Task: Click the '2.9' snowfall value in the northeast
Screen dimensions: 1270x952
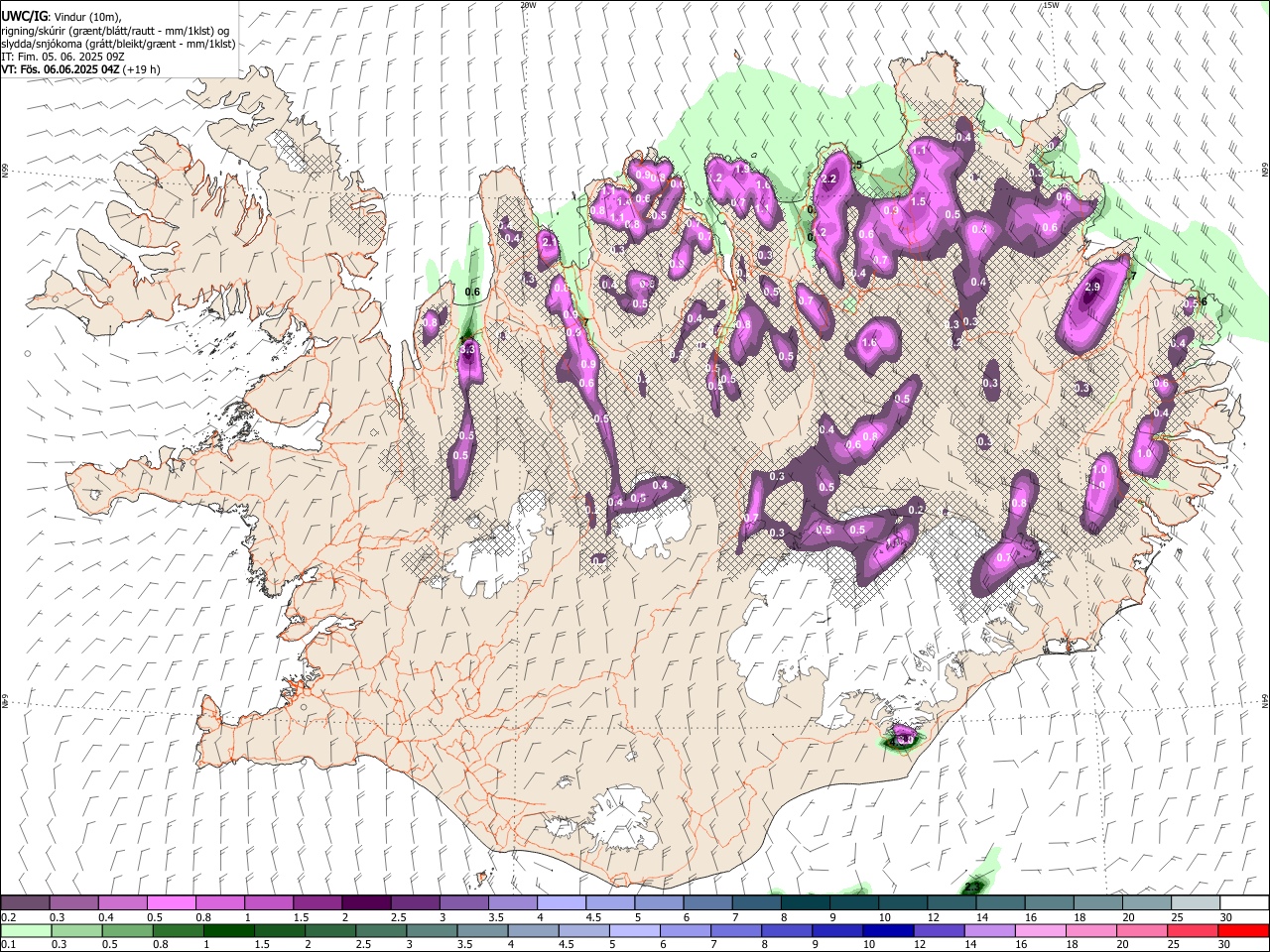Action: [x=1092, y=287]
